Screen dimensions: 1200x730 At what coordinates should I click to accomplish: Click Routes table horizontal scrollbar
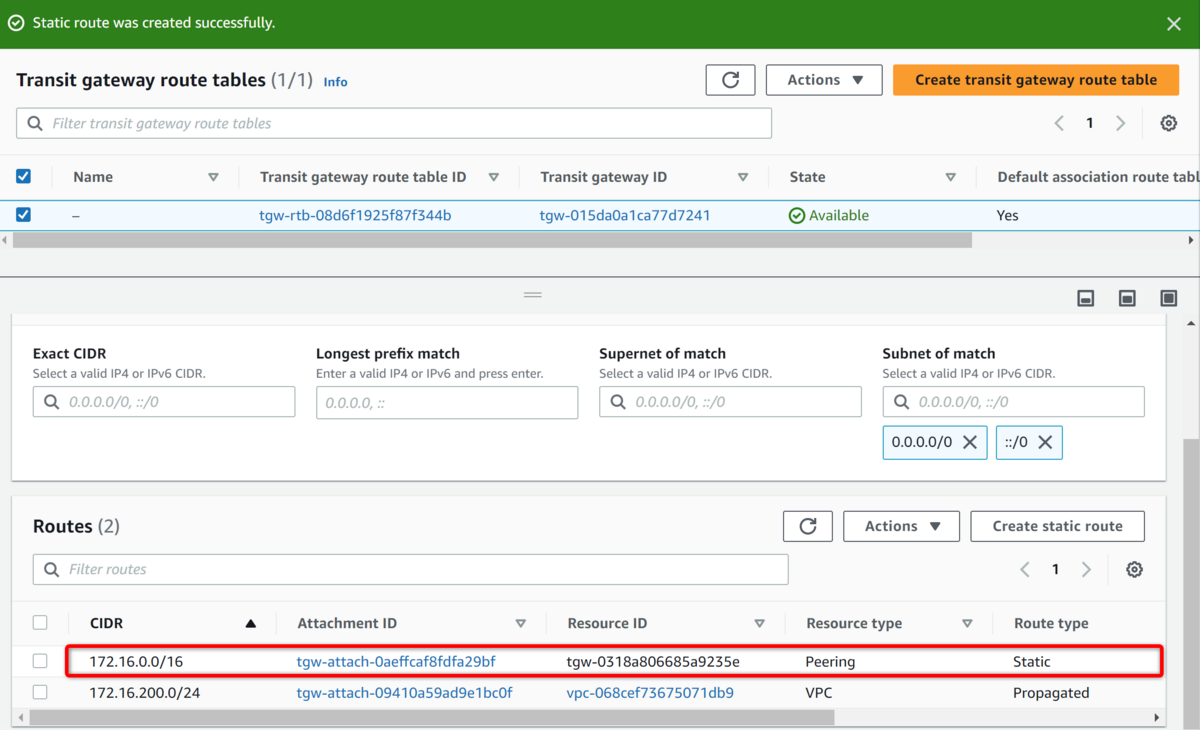pos(432,717)
